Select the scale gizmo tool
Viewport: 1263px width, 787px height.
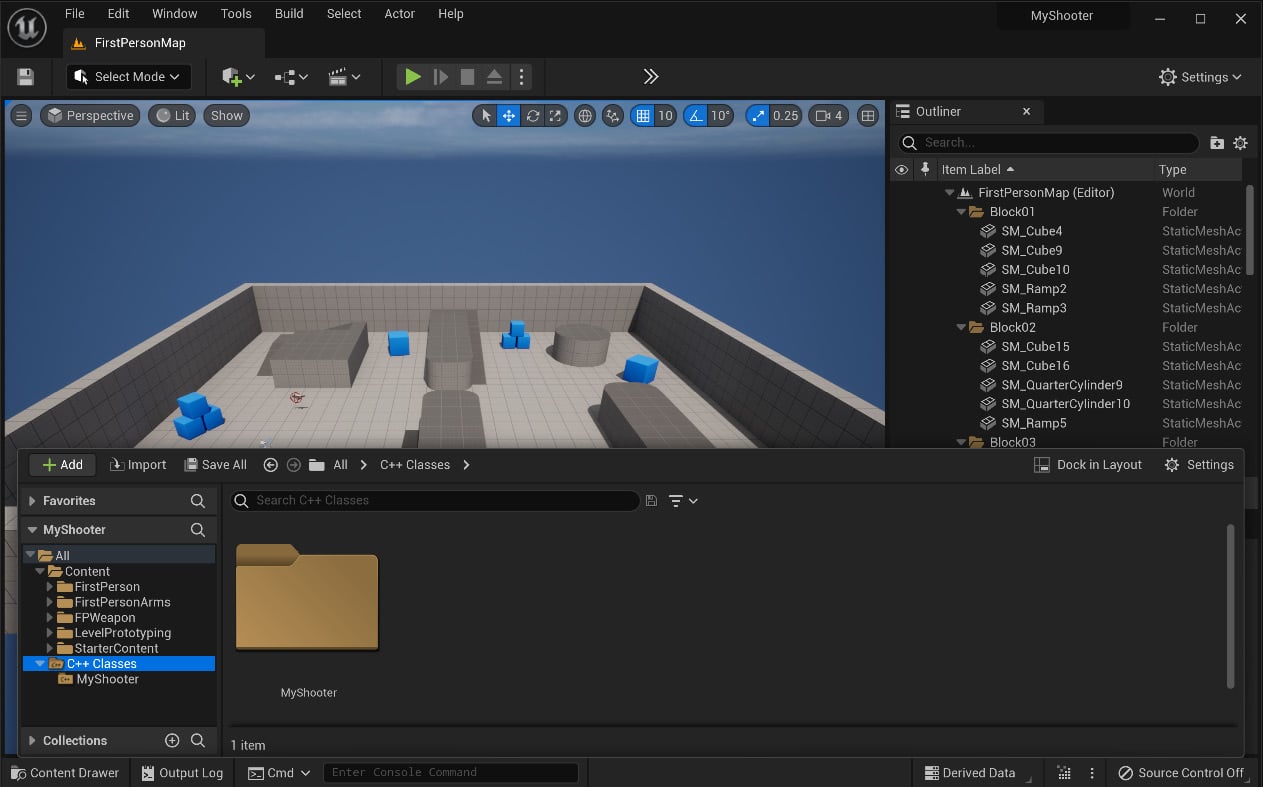click(x=556, y=116)
